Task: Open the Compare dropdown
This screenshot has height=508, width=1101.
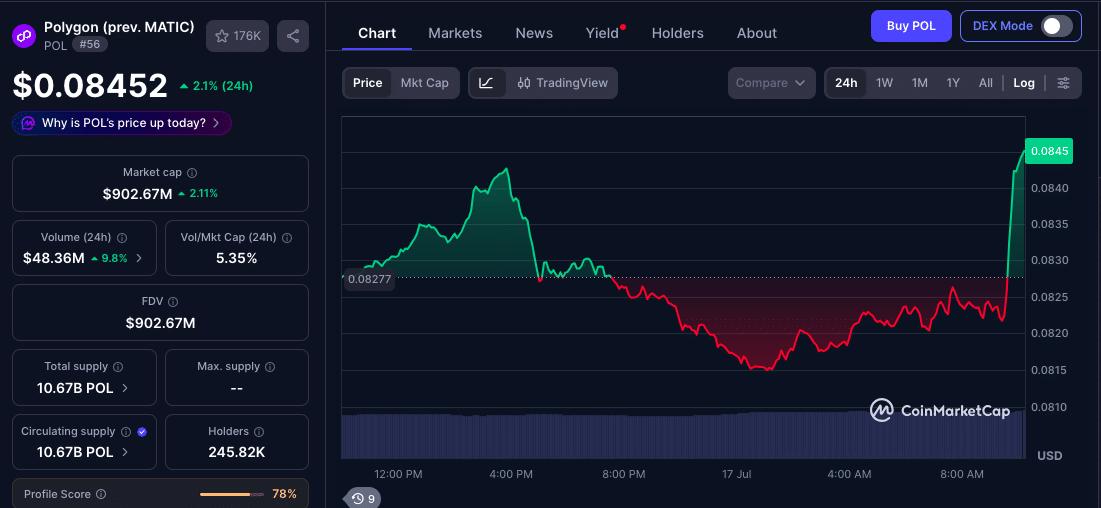Action: 771,83
